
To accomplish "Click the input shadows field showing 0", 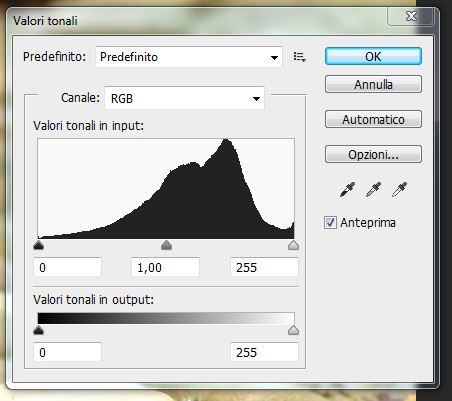I will tap(67, 267).
